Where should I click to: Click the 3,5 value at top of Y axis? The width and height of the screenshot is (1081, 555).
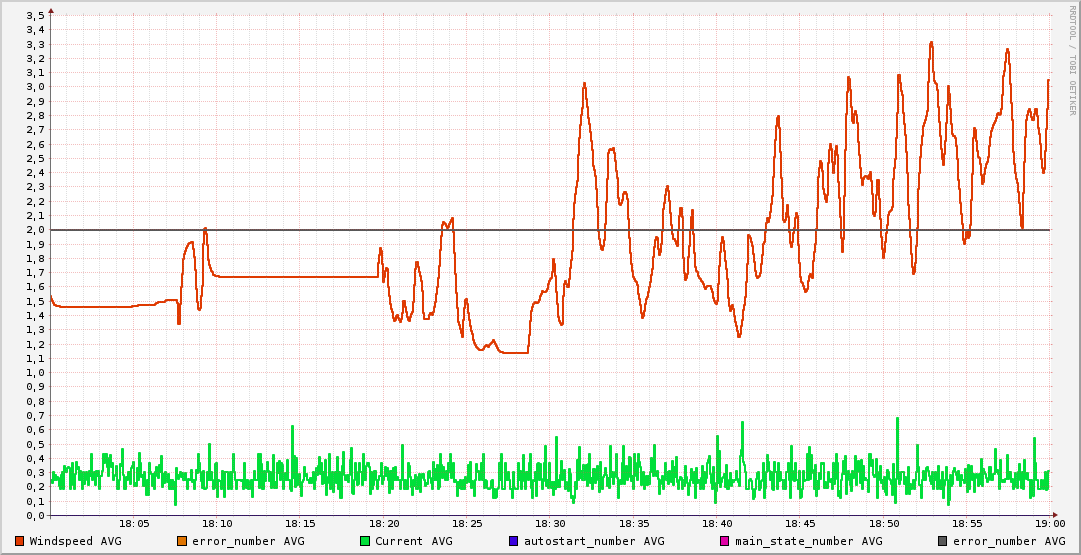click(35, 15)
